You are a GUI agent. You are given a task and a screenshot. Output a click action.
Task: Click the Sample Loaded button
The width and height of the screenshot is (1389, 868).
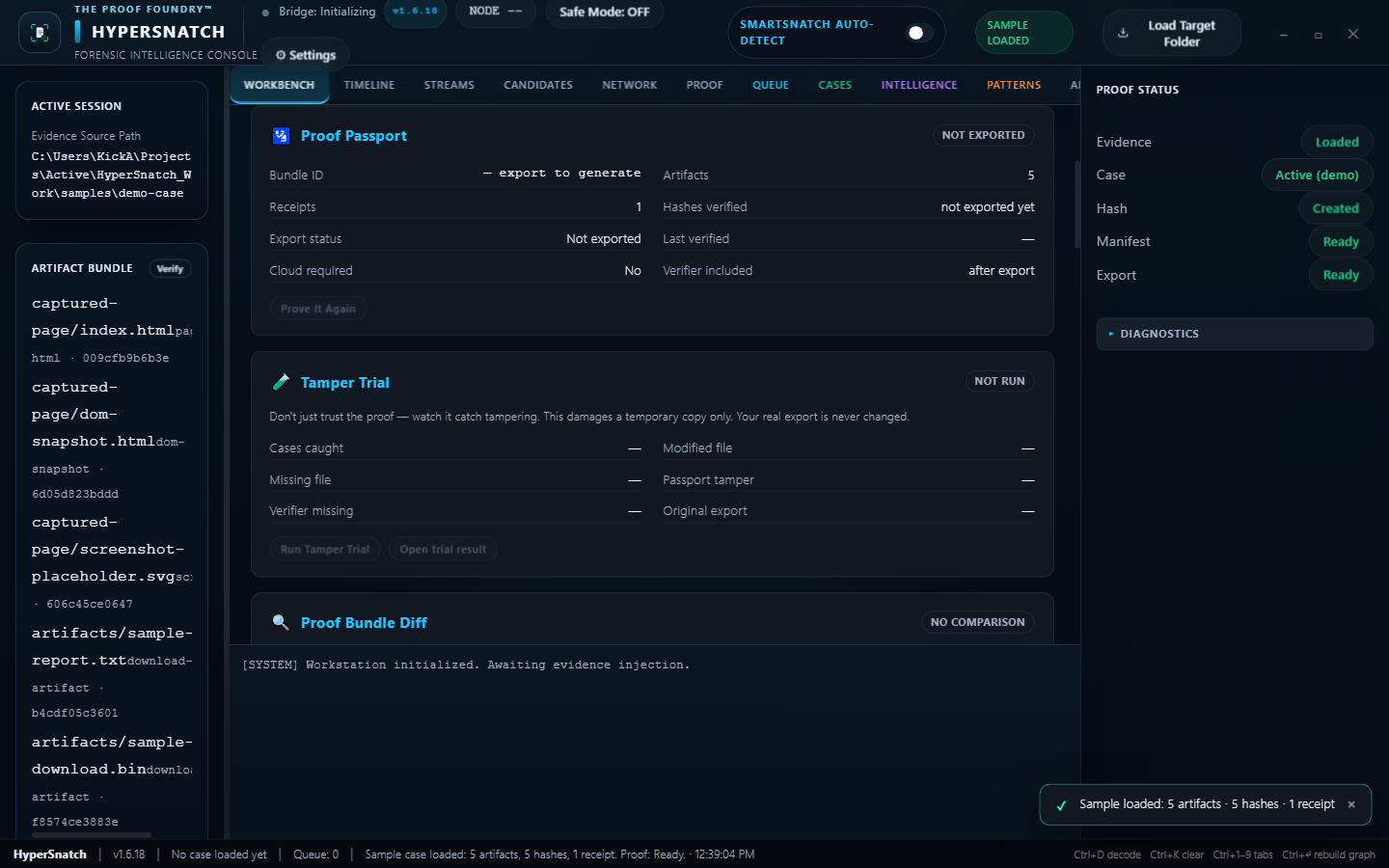(1023, 33)
